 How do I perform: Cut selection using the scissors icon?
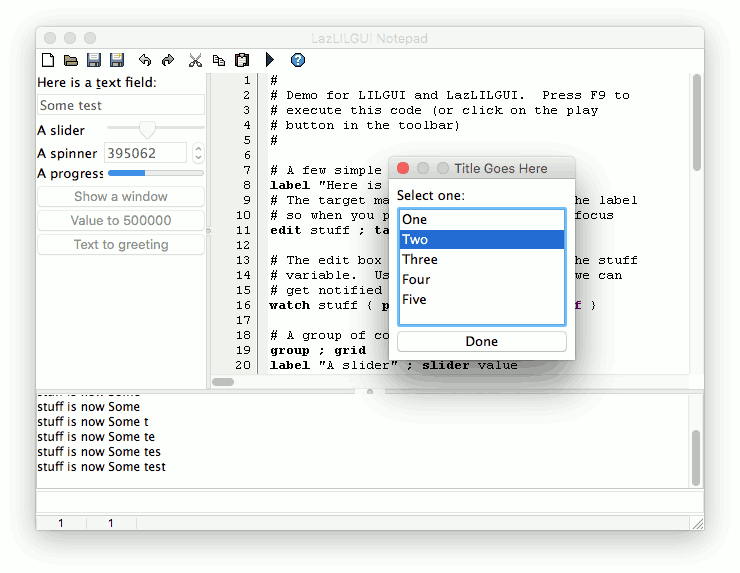click(x=195, y=61)
